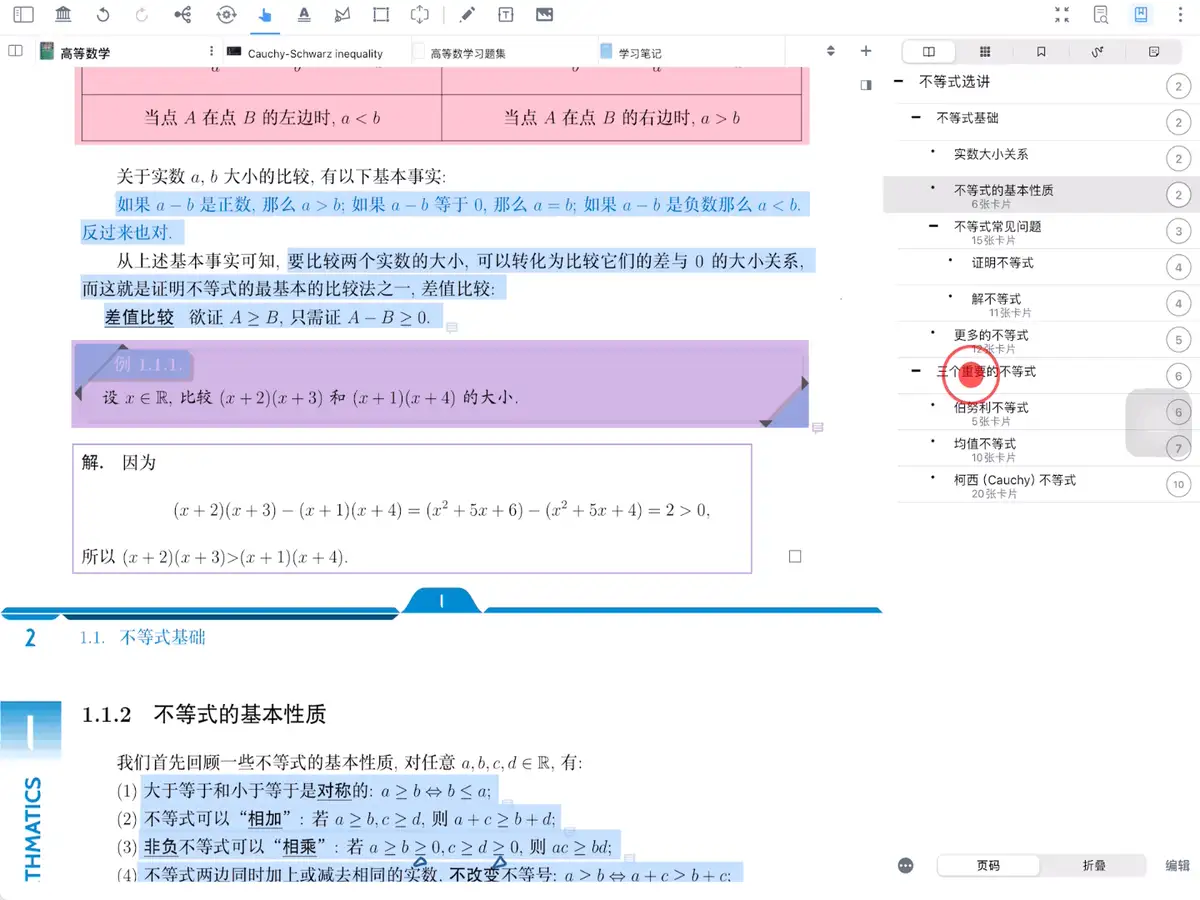Select the image insert tool

coord(544,15)
